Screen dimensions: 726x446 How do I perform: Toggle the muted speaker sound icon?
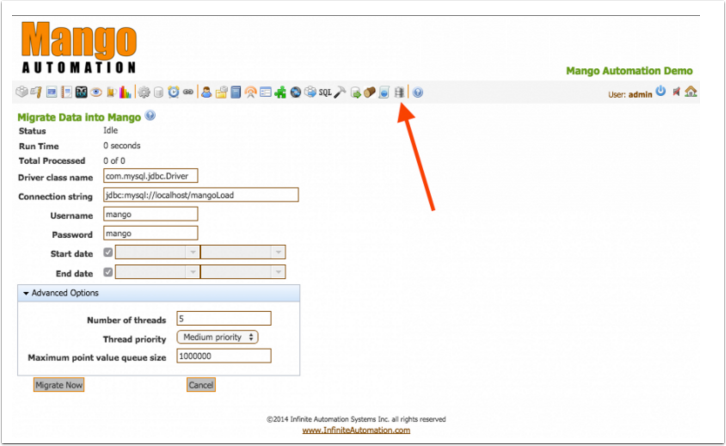[676, 91]
